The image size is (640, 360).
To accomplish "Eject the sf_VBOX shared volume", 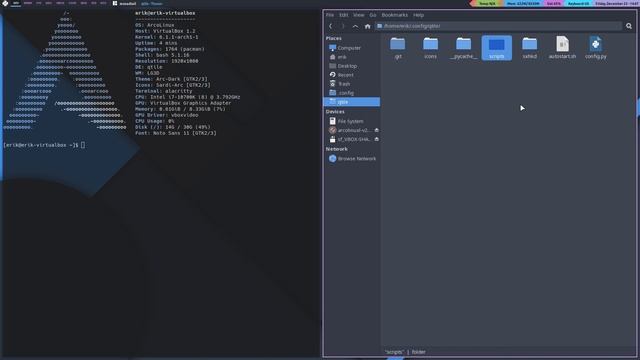I will click(376, 139).
